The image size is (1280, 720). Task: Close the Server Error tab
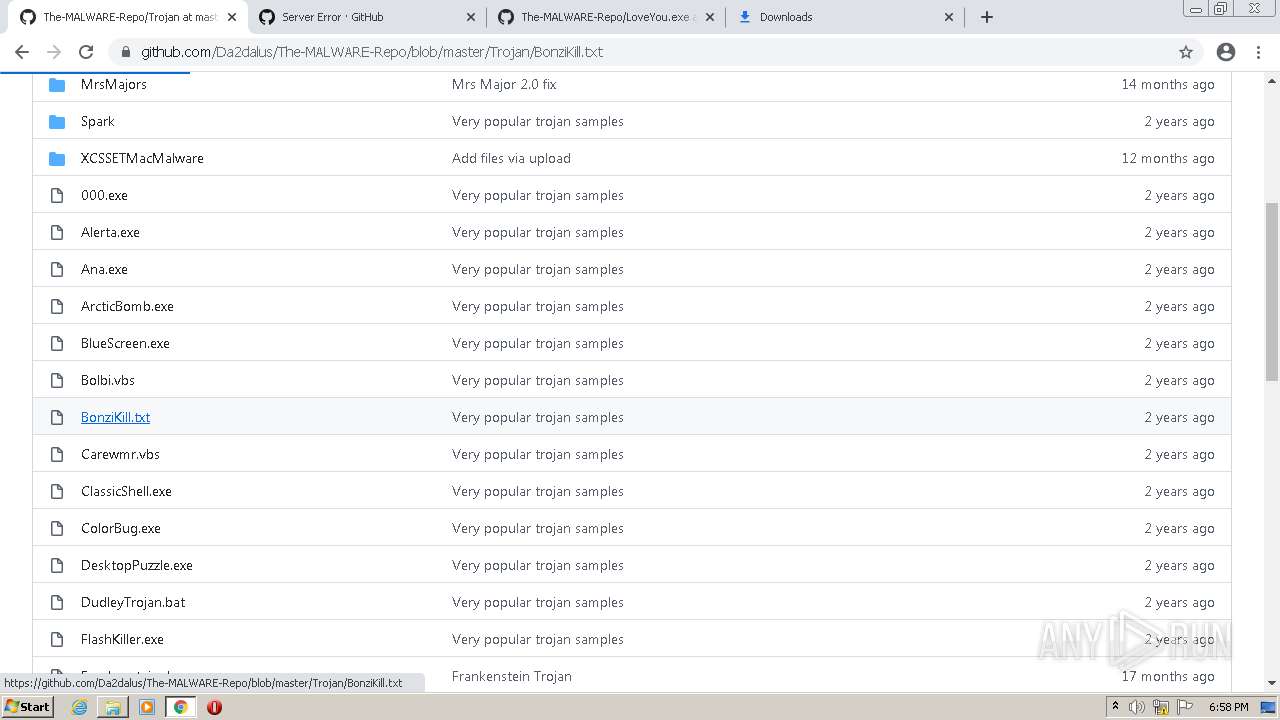[x=471, y=17]
